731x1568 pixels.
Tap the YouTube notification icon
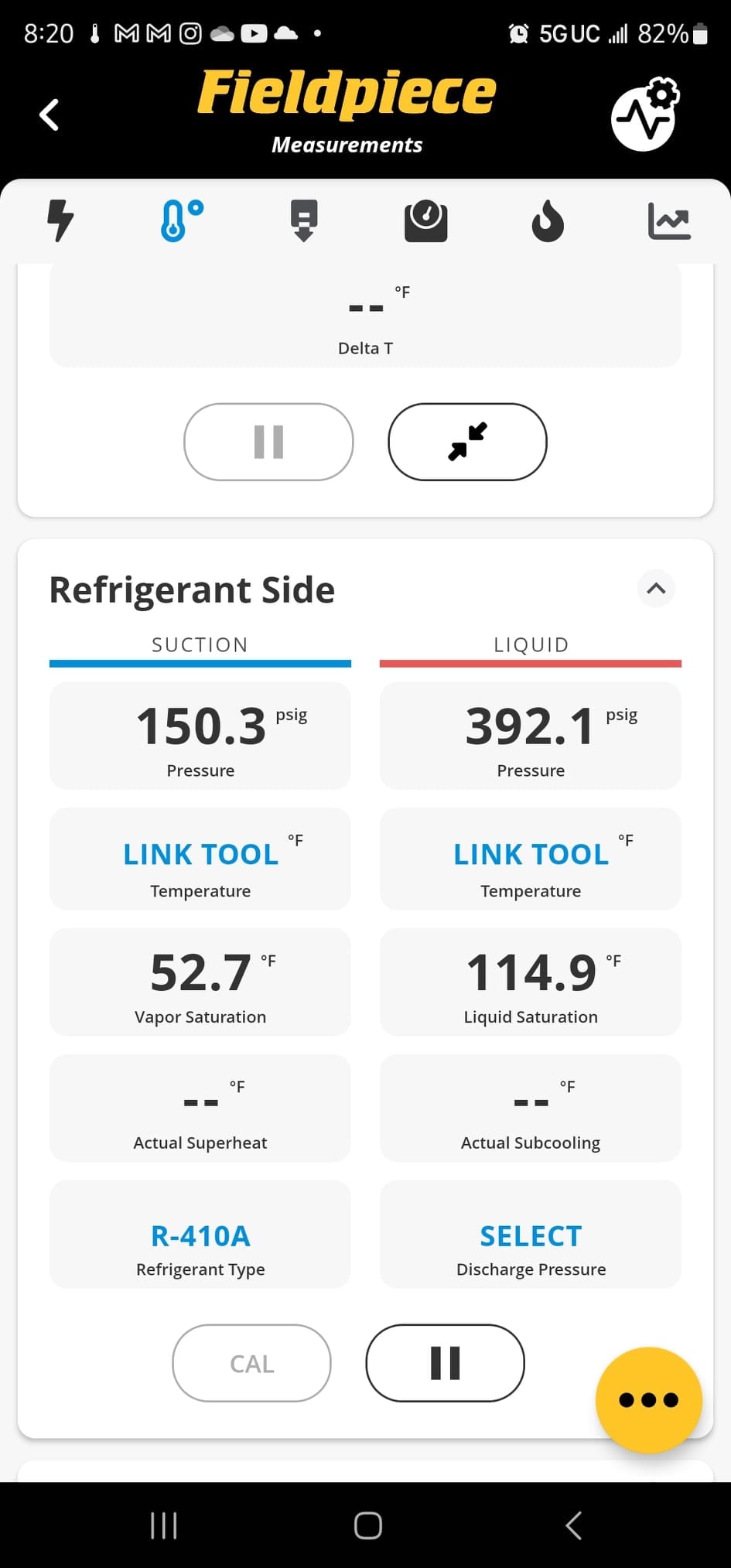click(254, 33)
